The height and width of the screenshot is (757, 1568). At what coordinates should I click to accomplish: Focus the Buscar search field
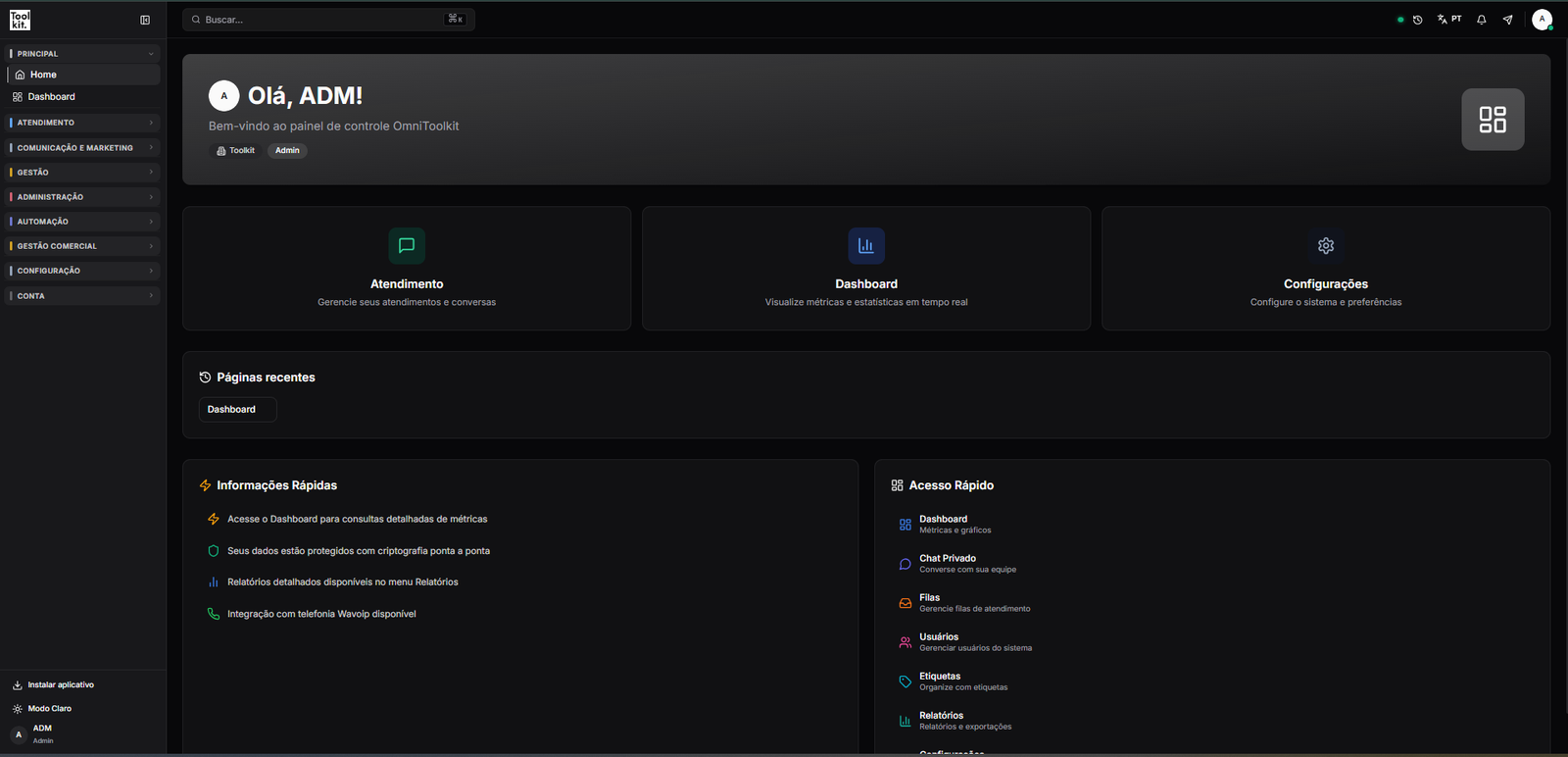(x=328, y=20)
